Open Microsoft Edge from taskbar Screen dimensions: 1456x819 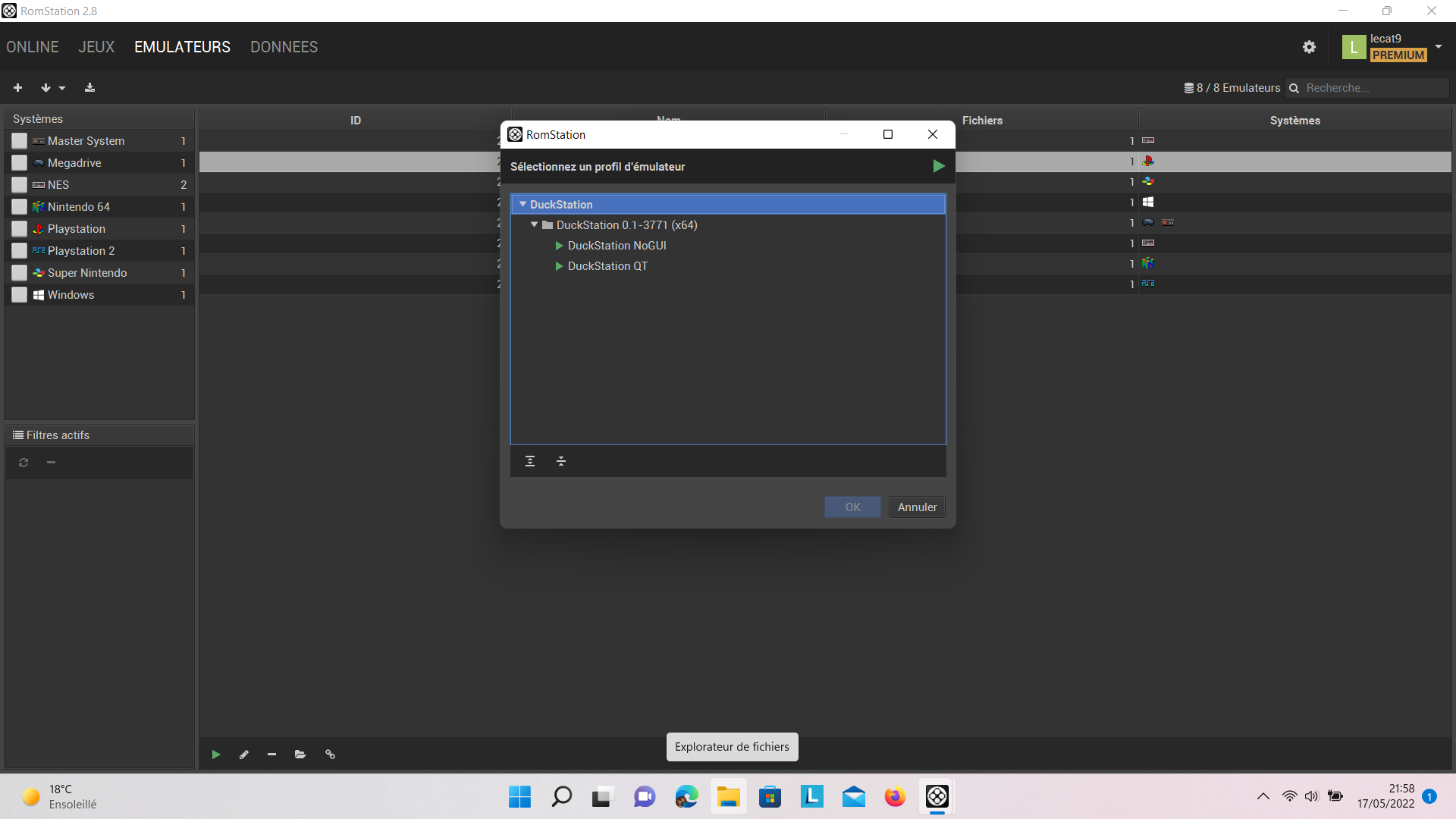click(686, 796)
